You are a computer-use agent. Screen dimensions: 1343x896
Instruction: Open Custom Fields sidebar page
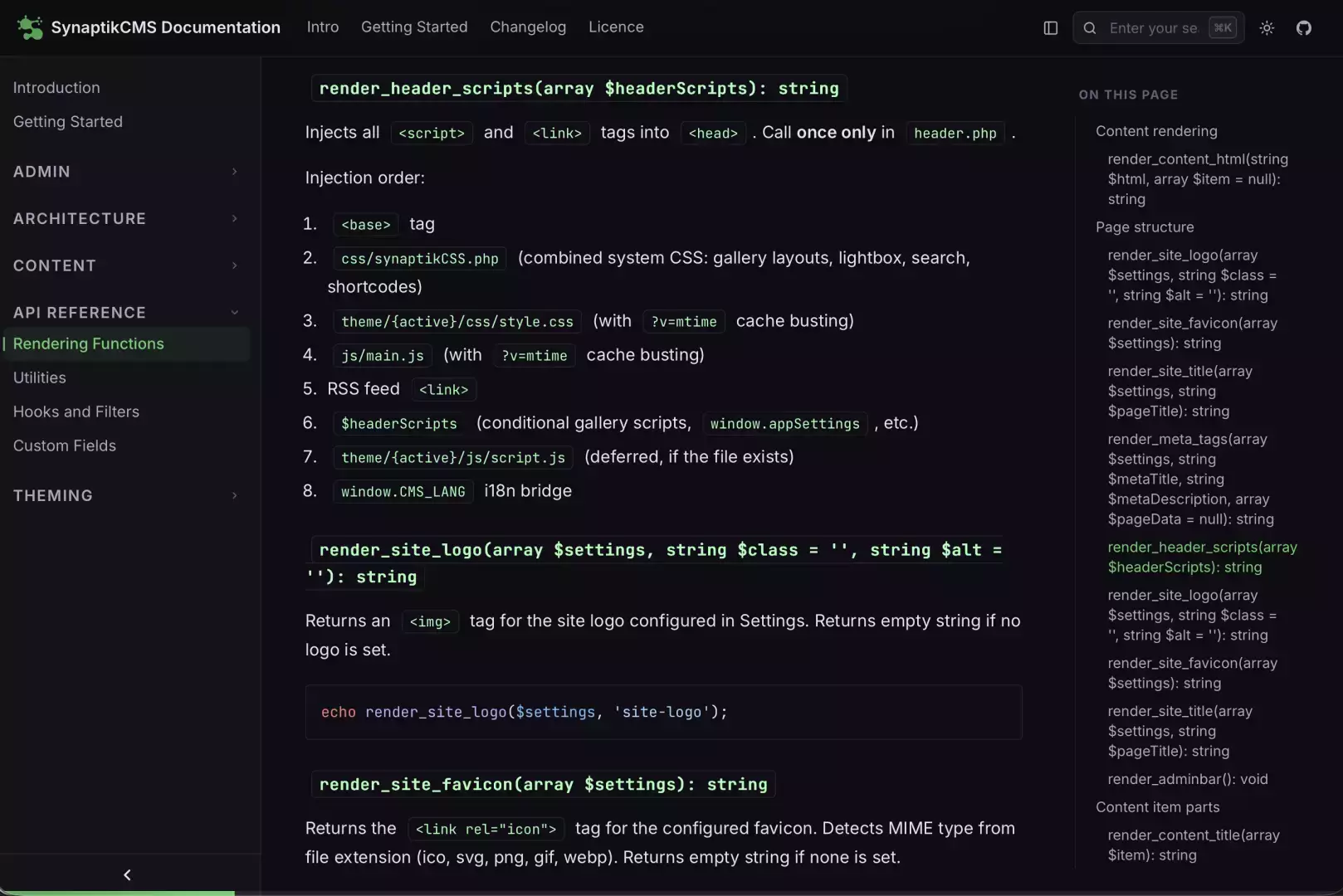(x=65, y=446)
